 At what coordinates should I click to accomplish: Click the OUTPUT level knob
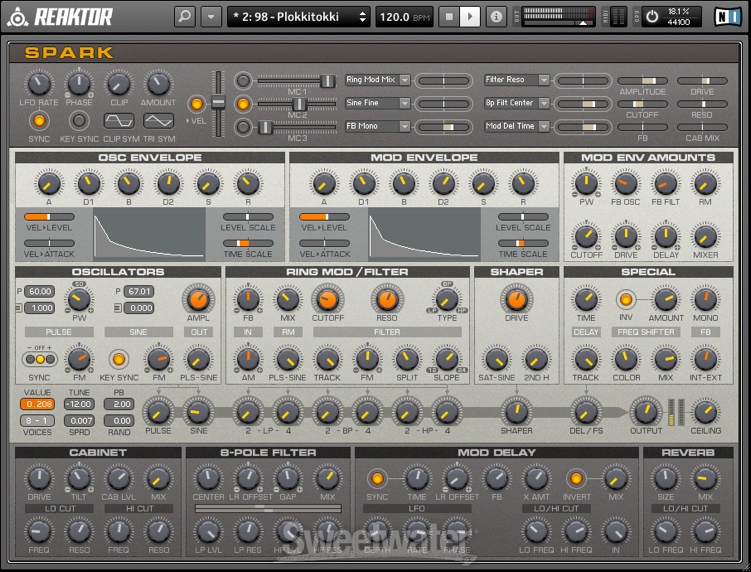tap(646, 412)
